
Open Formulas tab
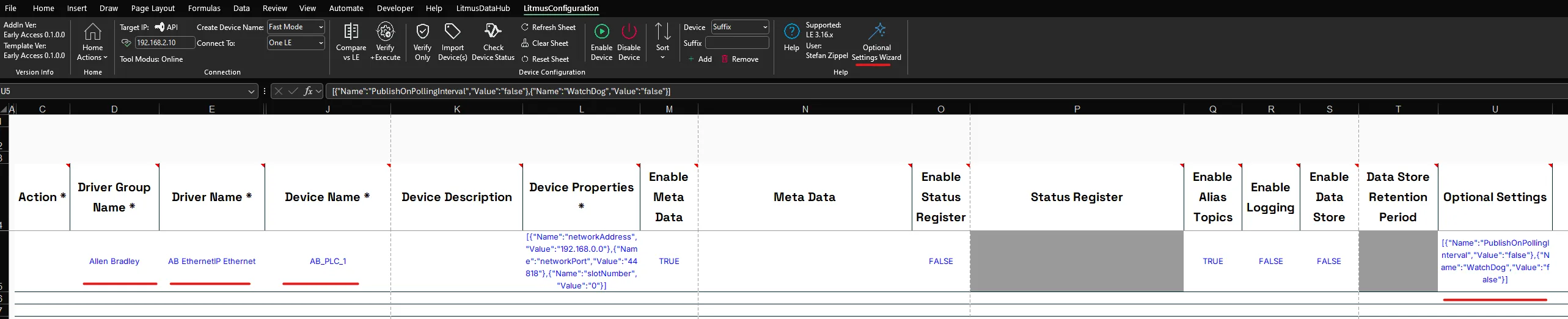[204, 8]
